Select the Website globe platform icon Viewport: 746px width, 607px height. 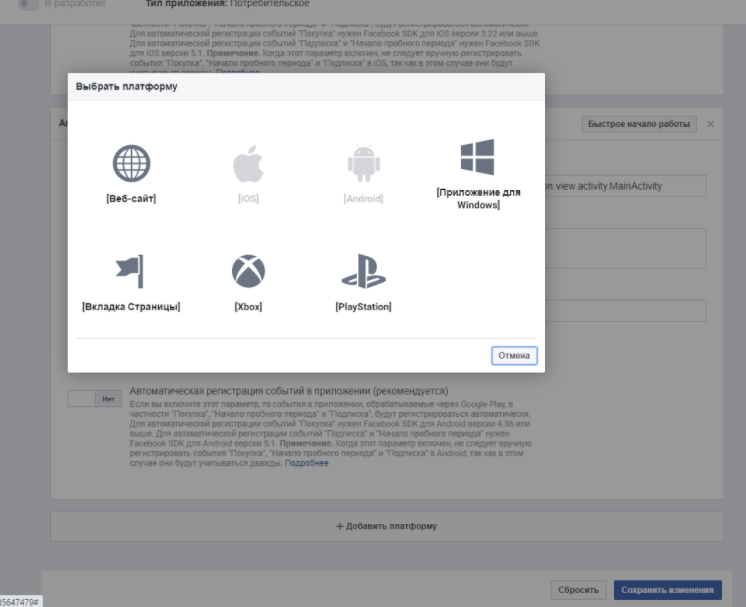(x=131, y=163)
